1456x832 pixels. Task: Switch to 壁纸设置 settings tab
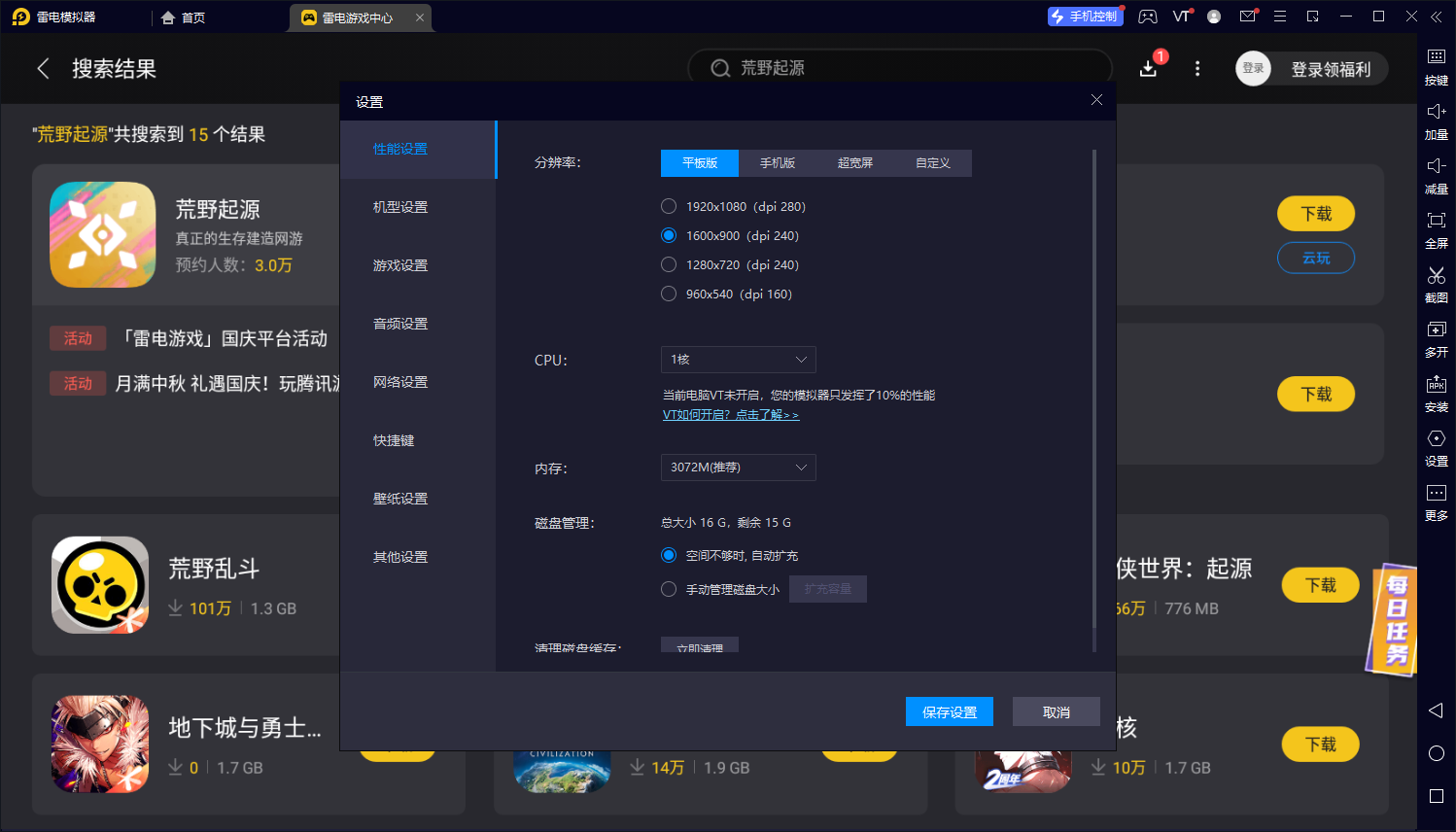tap(418, 500)
